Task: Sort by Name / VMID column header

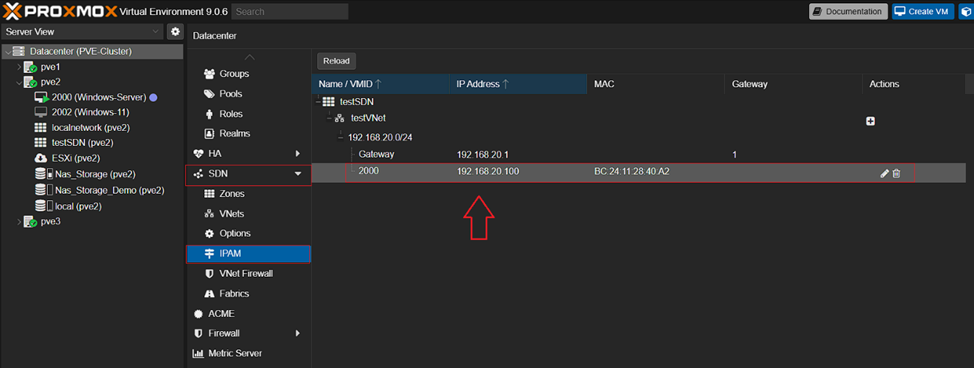Action: click(x=380, y=84)
